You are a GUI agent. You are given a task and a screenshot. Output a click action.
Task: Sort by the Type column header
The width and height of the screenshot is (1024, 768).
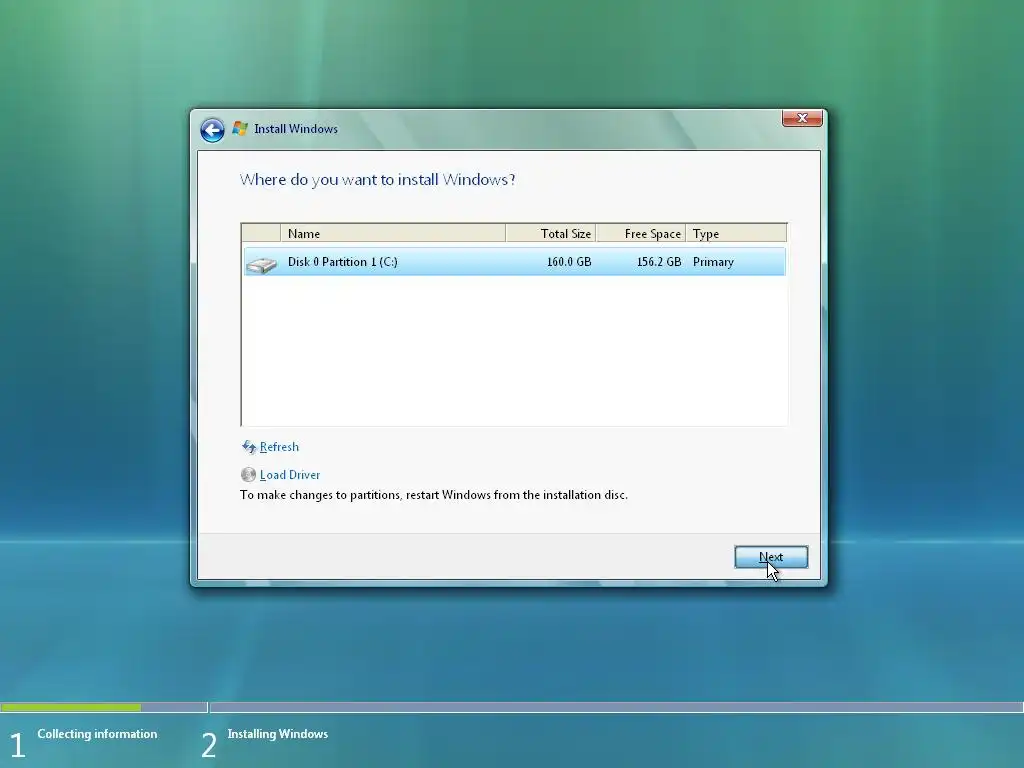coord(737,233)
